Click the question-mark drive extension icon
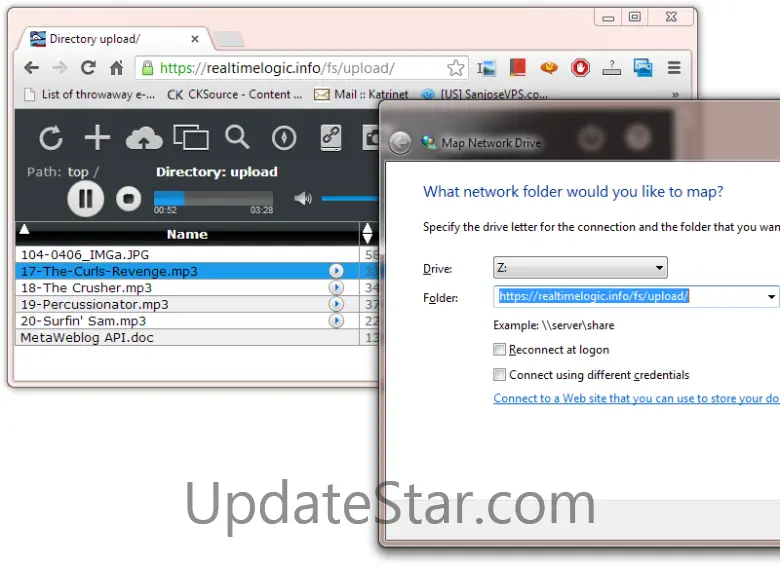The width and height of the screenshot is (780, 566). tap(611, 68)
